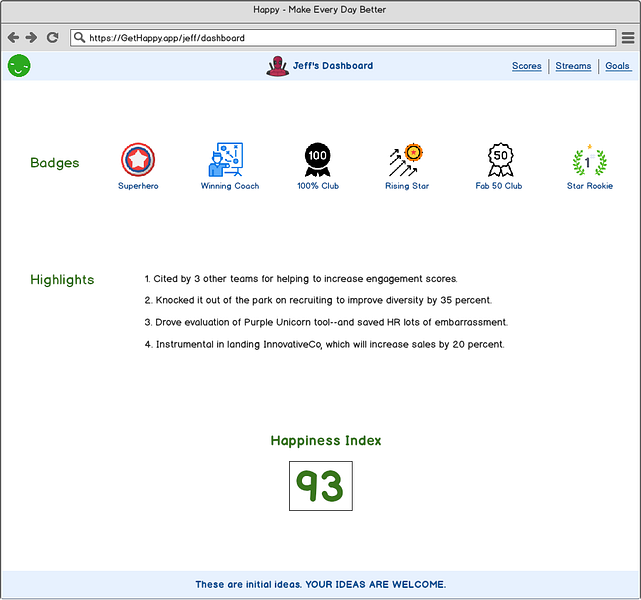This screenshot has height=600, width=641.
Task: Click highlight about landing InnovativeCo
Action: point(324,345)
